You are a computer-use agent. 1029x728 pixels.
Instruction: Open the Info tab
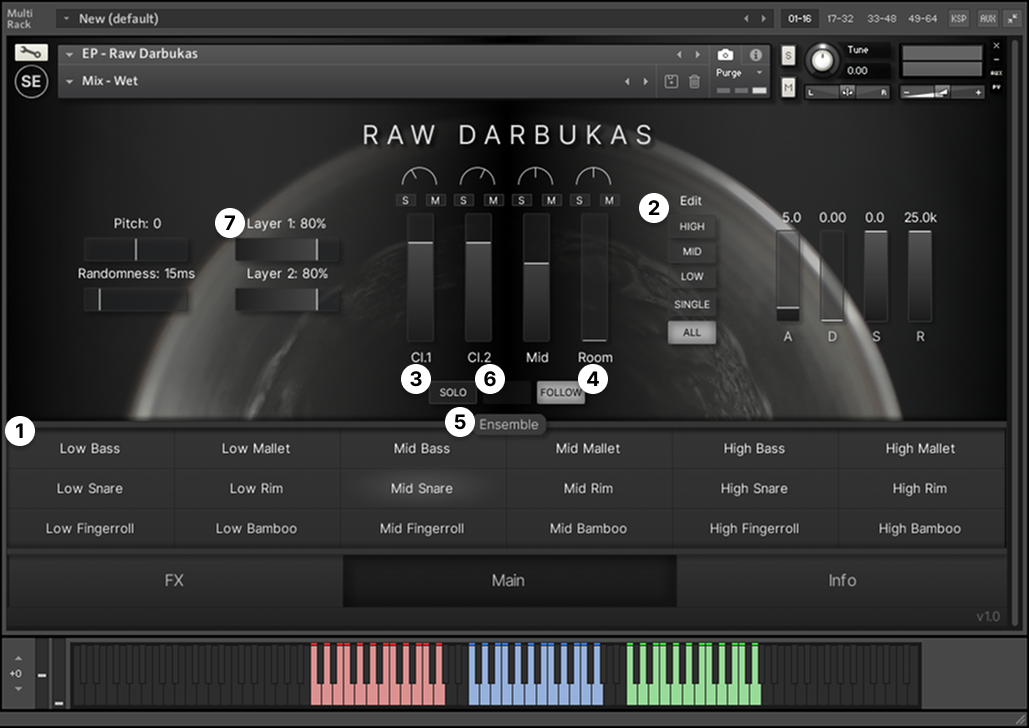(841, 580)
